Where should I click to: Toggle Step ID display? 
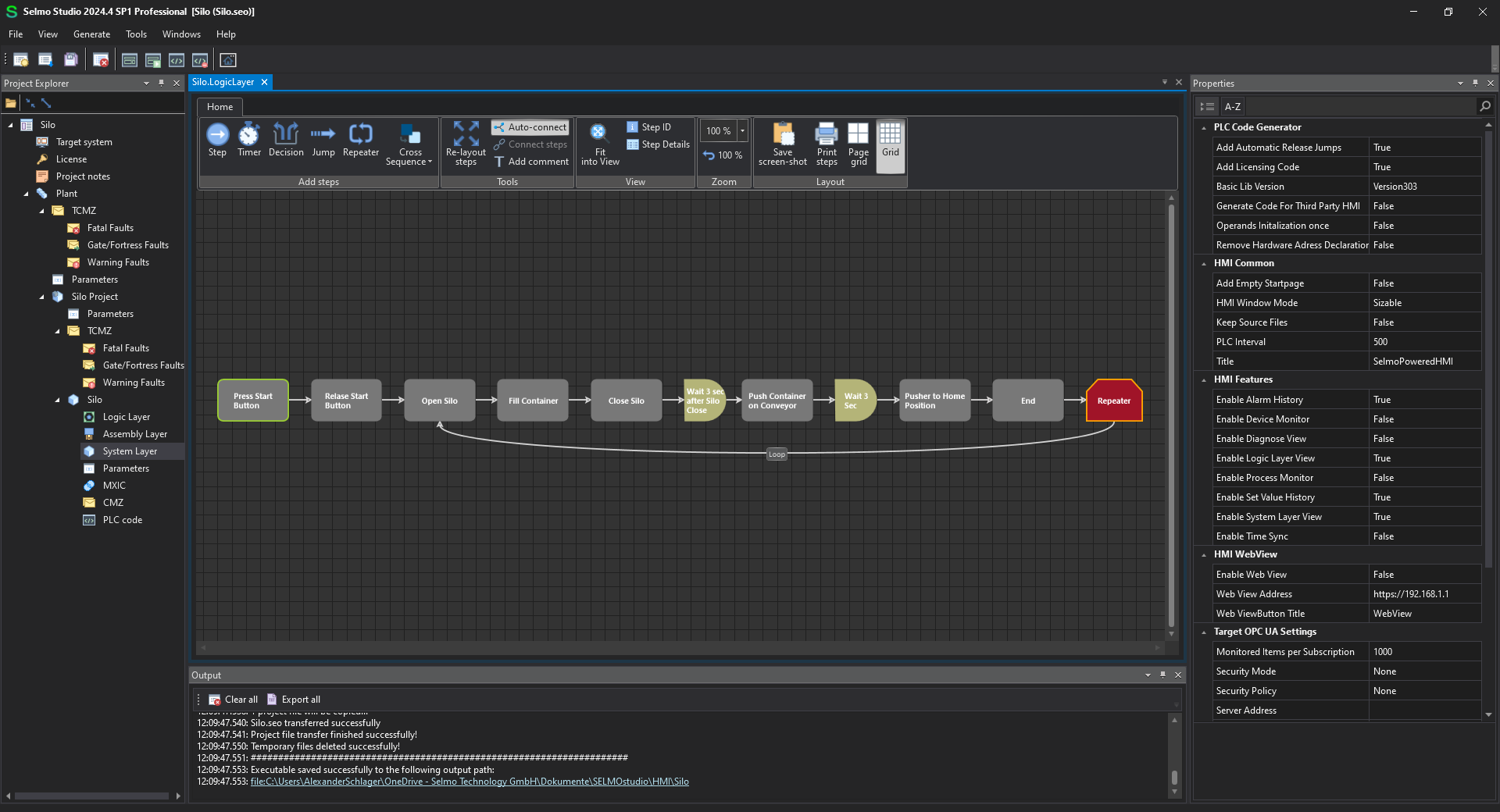(649, 127)
